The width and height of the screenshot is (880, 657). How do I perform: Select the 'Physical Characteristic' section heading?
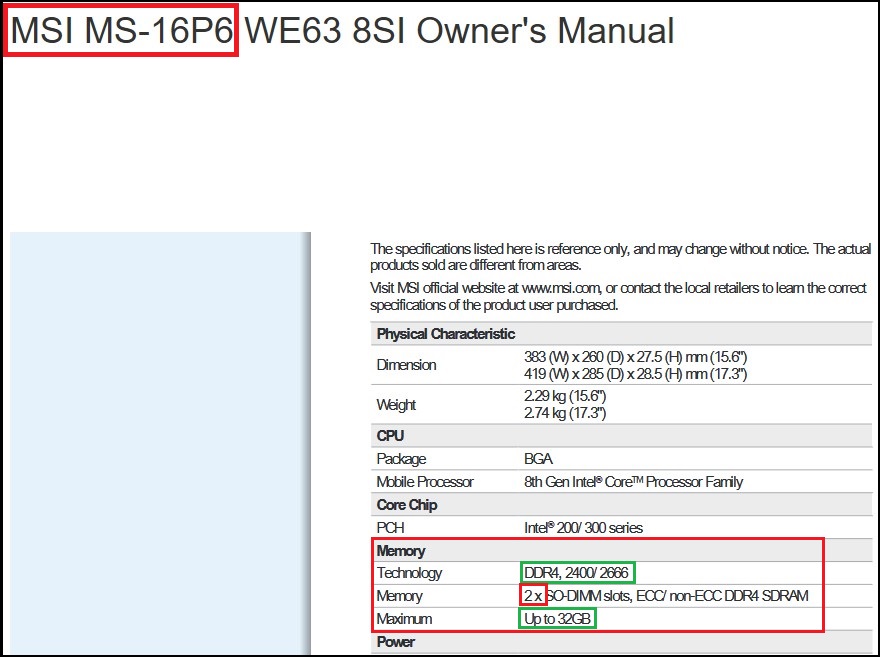[x=446, y=334]
